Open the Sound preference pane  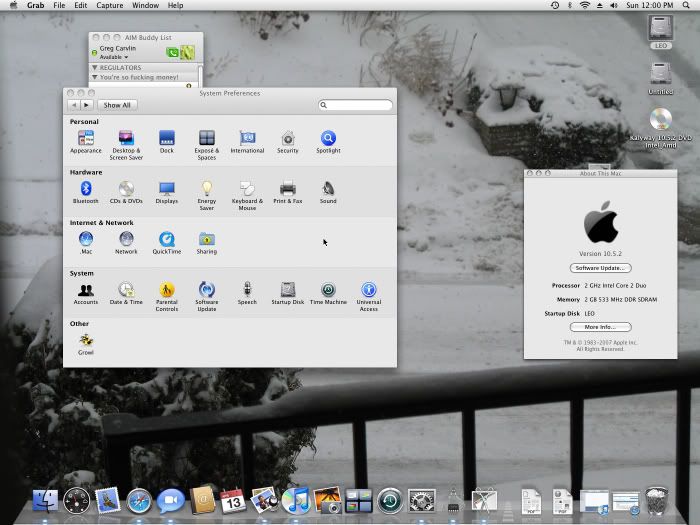click(328, 192)
